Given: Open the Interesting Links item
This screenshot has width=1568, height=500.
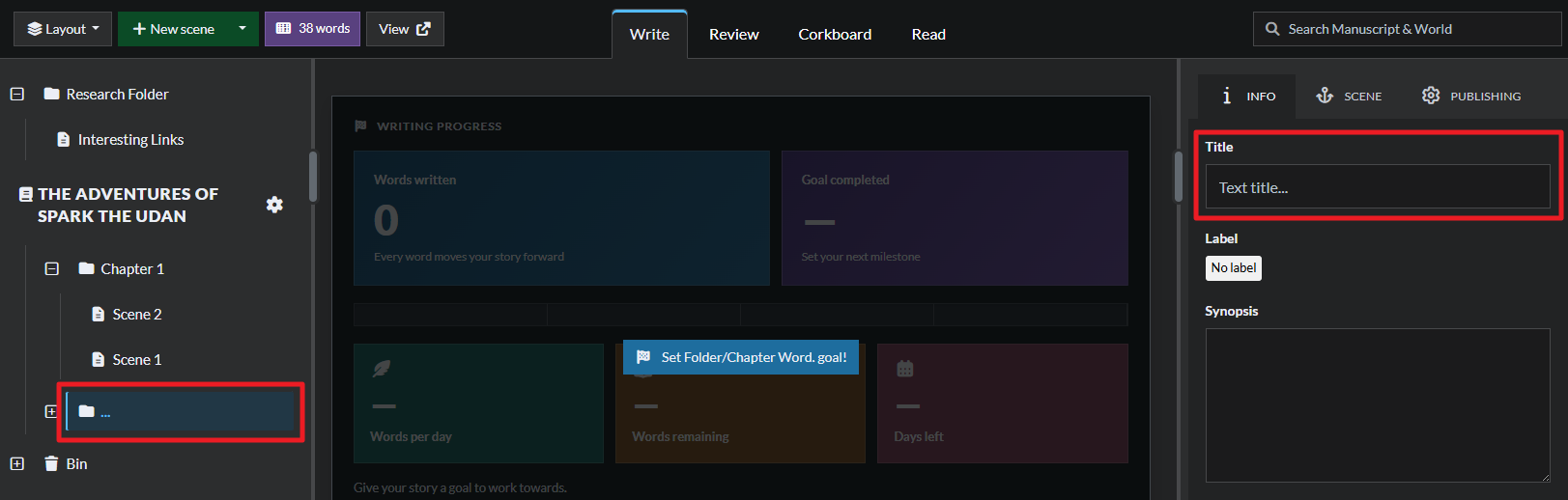Looking at the screenshot, I should (x=130, y=140).
